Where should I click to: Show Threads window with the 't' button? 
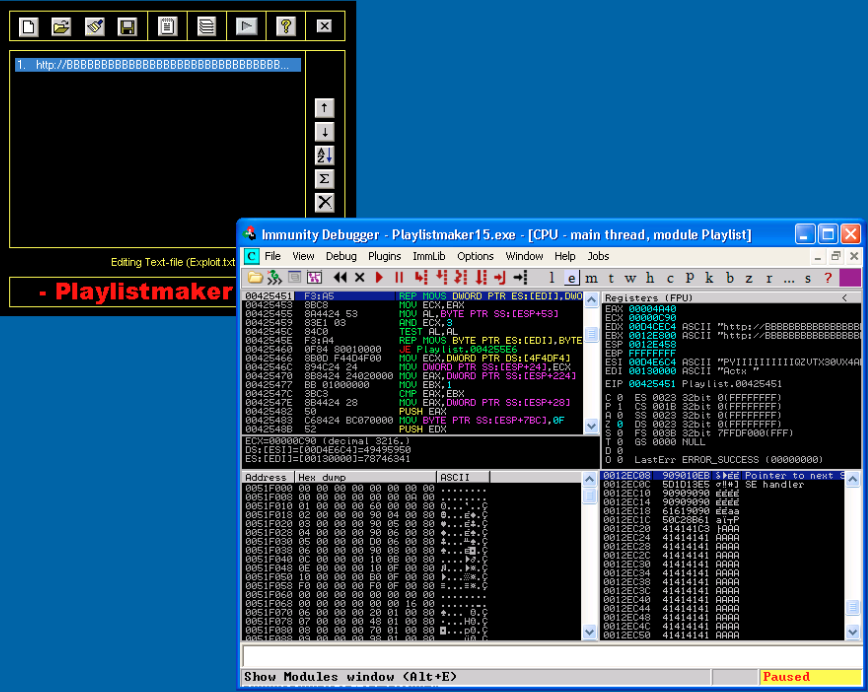pos(611,278)
